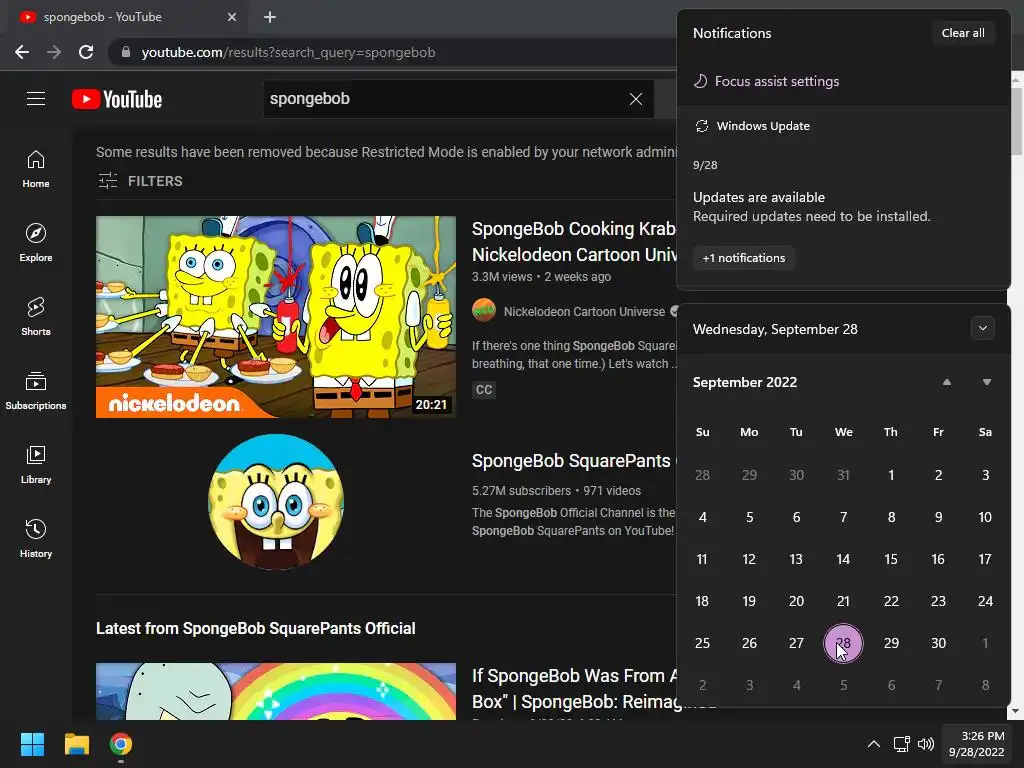Viewport: 1024px width, 768px height.
Task: Collapse the calendar with the chevron button
Action: [982, 328]
